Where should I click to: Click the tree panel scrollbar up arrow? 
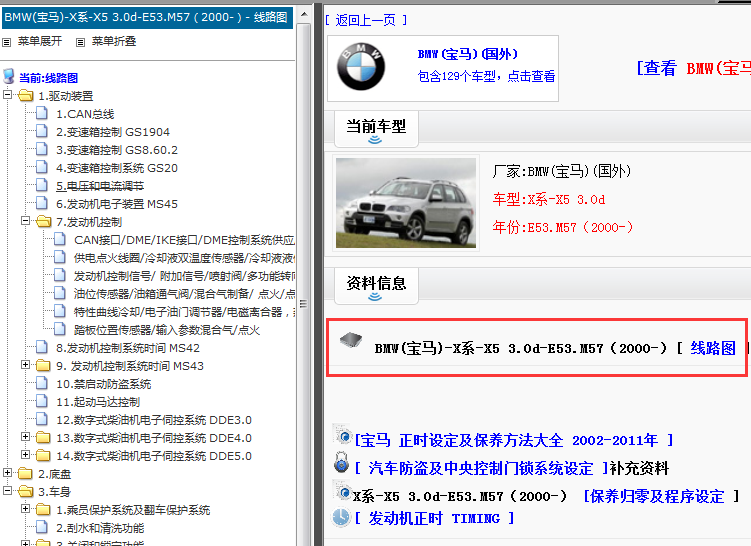pyautogui.click(x=304, y=14)
